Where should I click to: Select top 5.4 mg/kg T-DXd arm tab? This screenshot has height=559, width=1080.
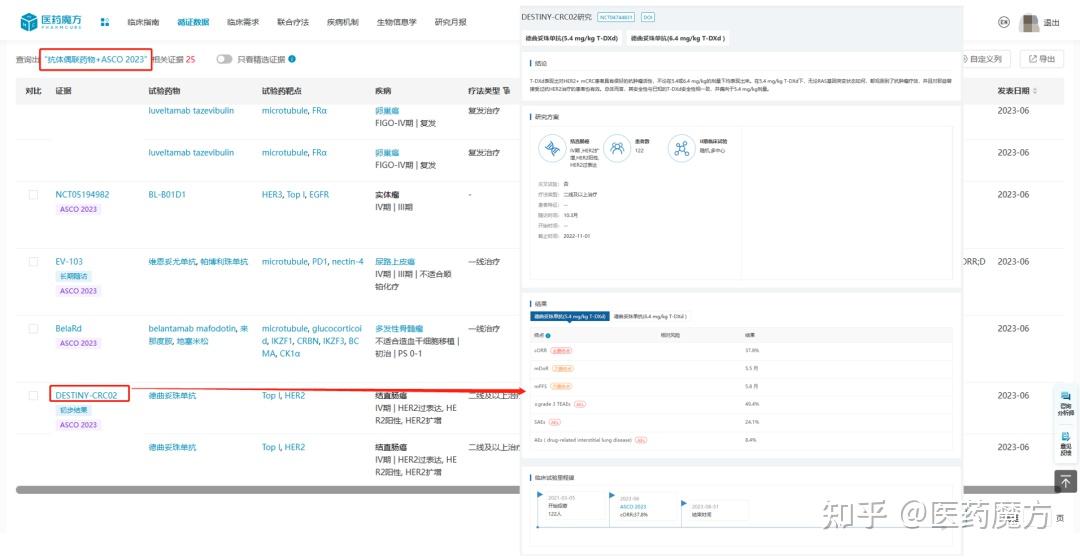571,39
